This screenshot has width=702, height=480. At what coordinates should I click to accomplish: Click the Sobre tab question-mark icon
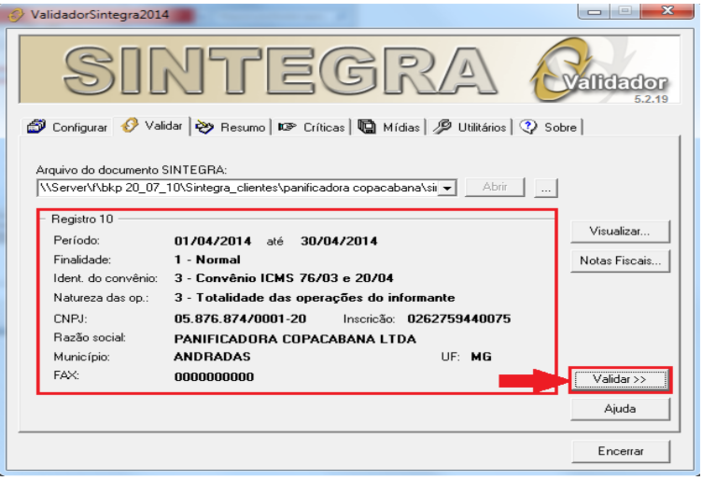(529, 127)
